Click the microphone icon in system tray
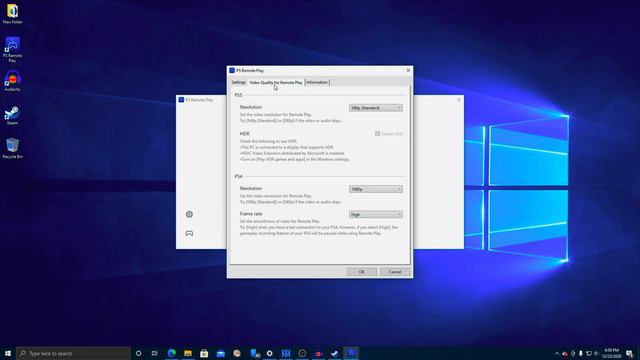Viewport: 640px width, 360px height. point(581,353)
